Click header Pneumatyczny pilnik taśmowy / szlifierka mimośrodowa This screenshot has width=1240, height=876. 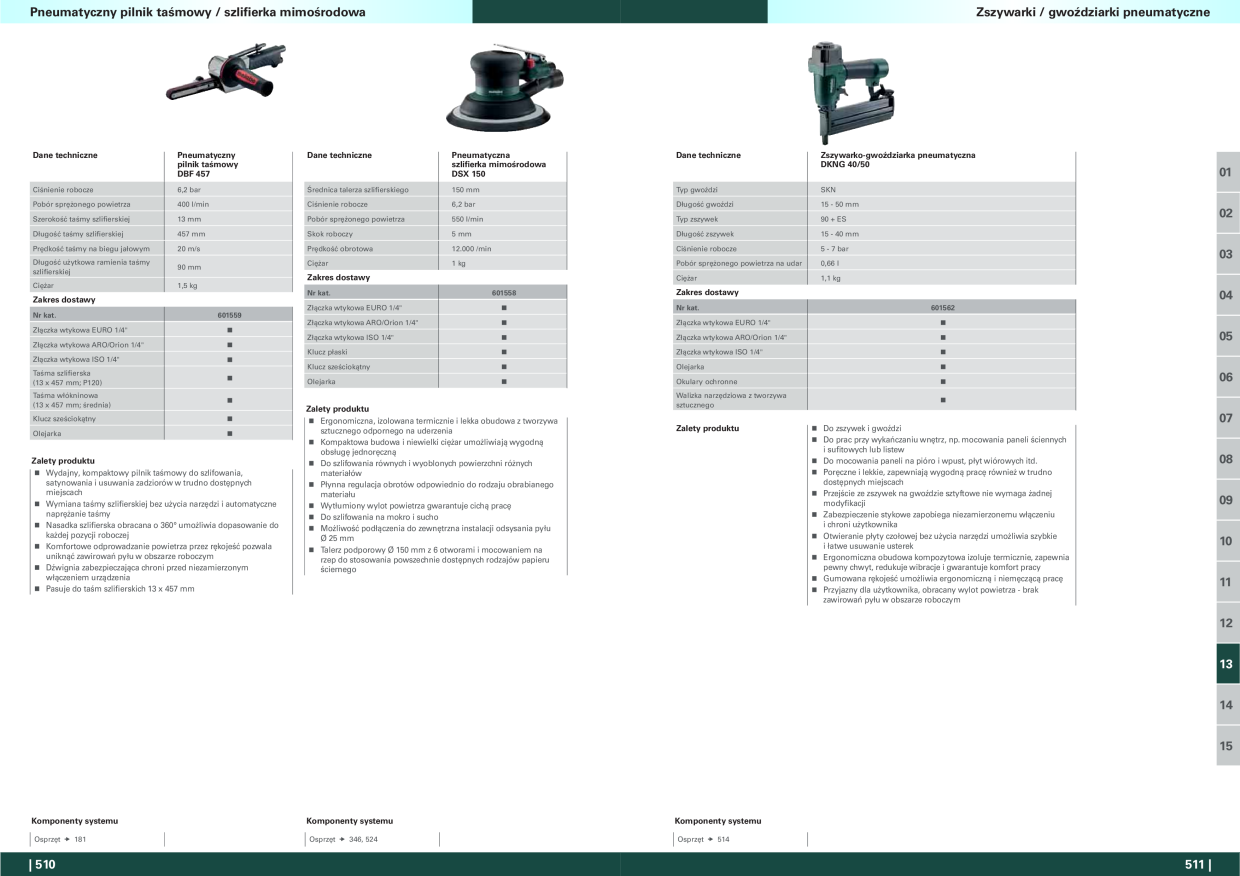[x=198, y=12]
